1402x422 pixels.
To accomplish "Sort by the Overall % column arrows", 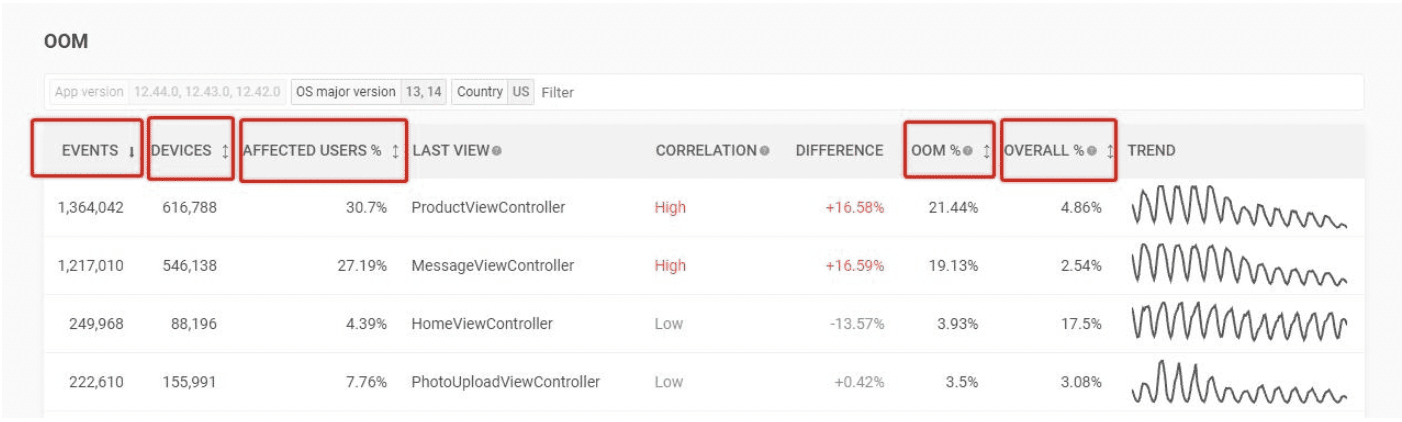I will coord(1110,151).
